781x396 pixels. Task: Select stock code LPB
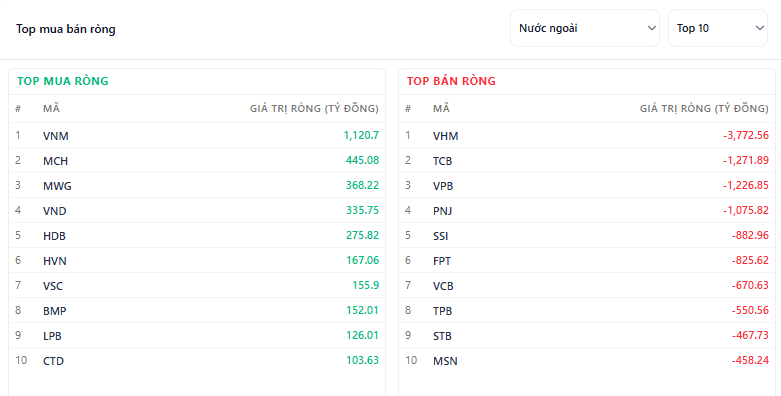pos(52,336)
